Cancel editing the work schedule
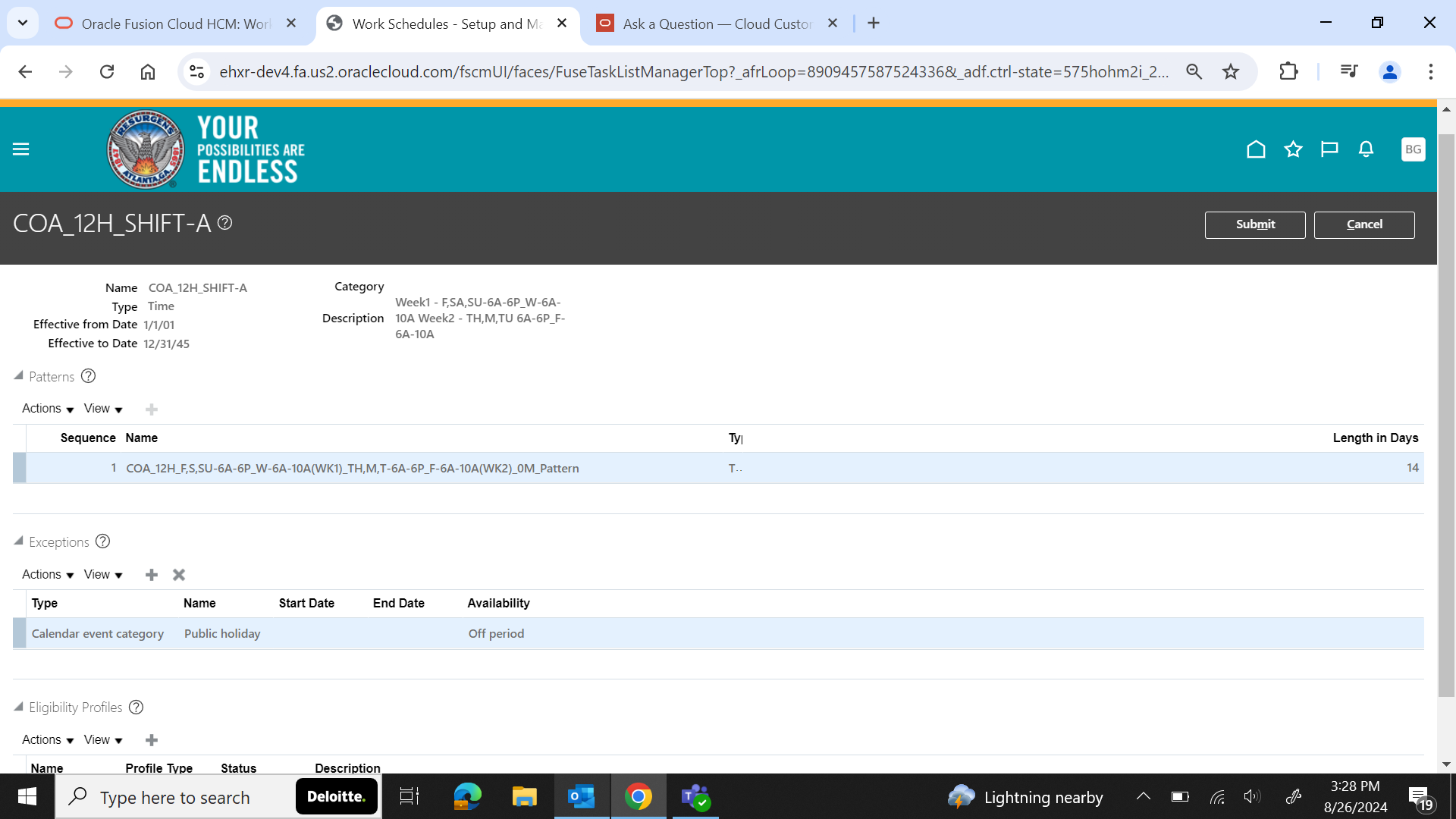Viewport: 1456px width, 819px height. coord(1364,224)
